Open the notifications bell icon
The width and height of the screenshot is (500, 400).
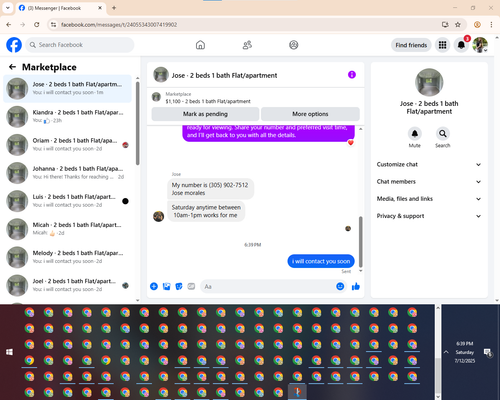[x=461, y=45]
